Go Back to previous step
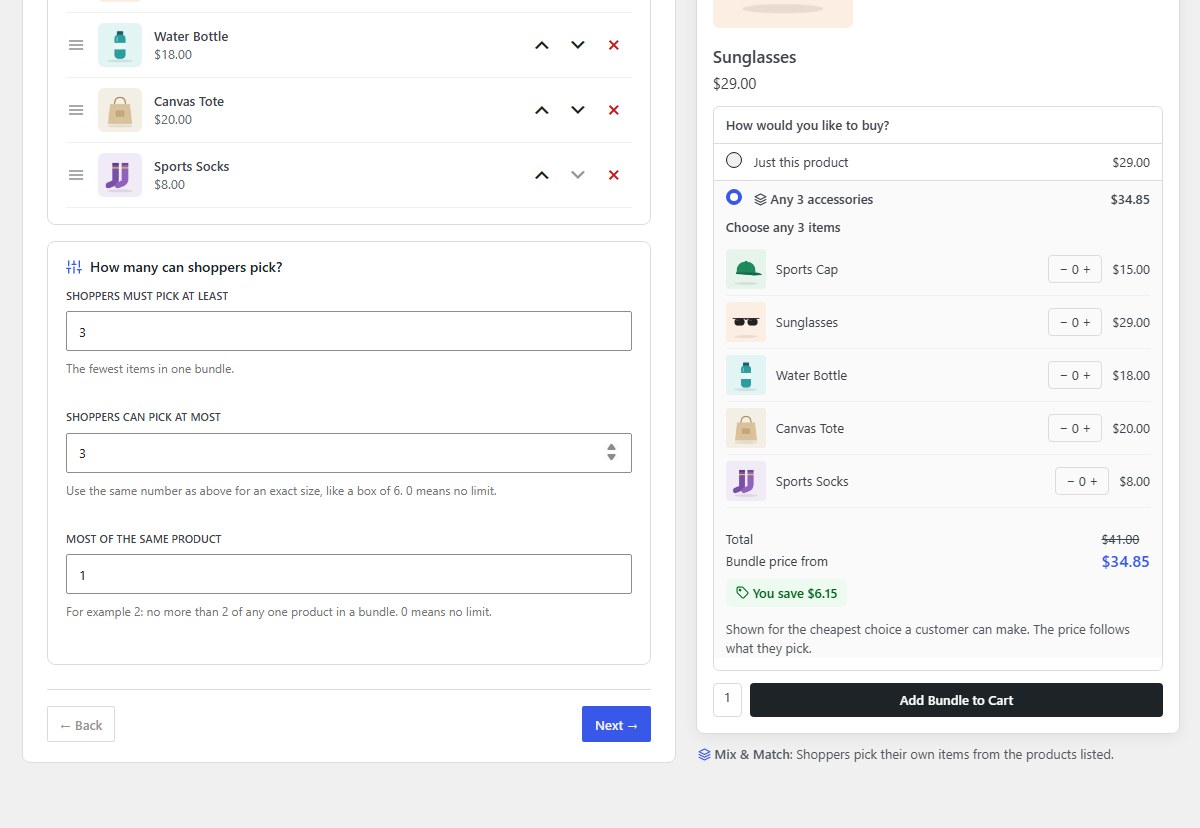 coord(81,725)
